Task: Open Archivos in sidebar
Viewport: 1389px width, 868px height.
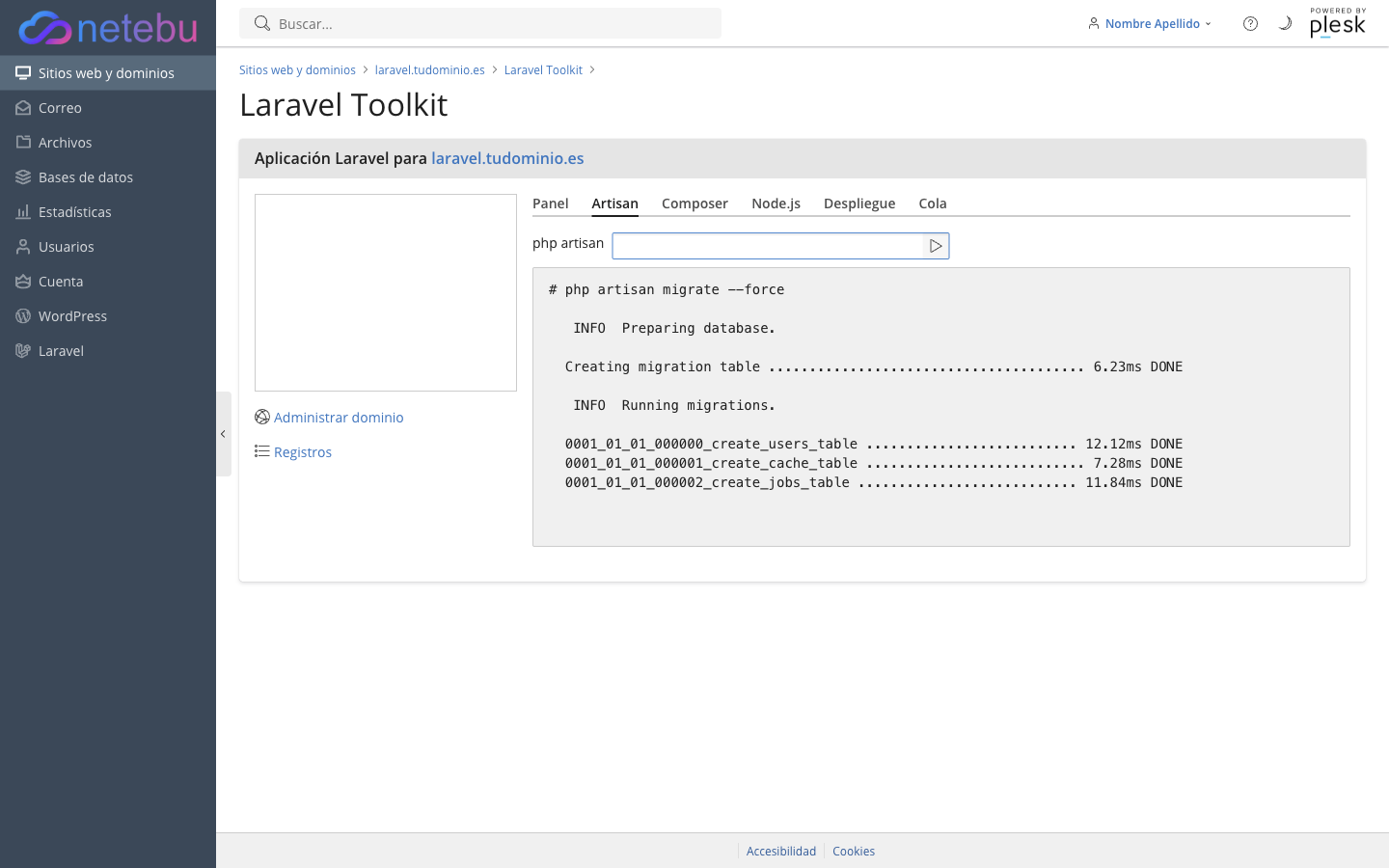Action: [108, 143]
